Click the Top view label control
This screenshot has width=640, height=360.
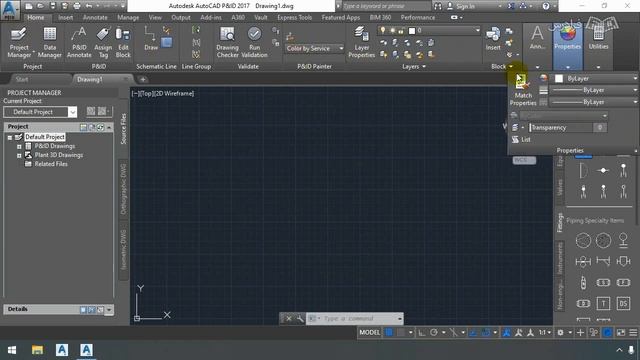point(146,93)
